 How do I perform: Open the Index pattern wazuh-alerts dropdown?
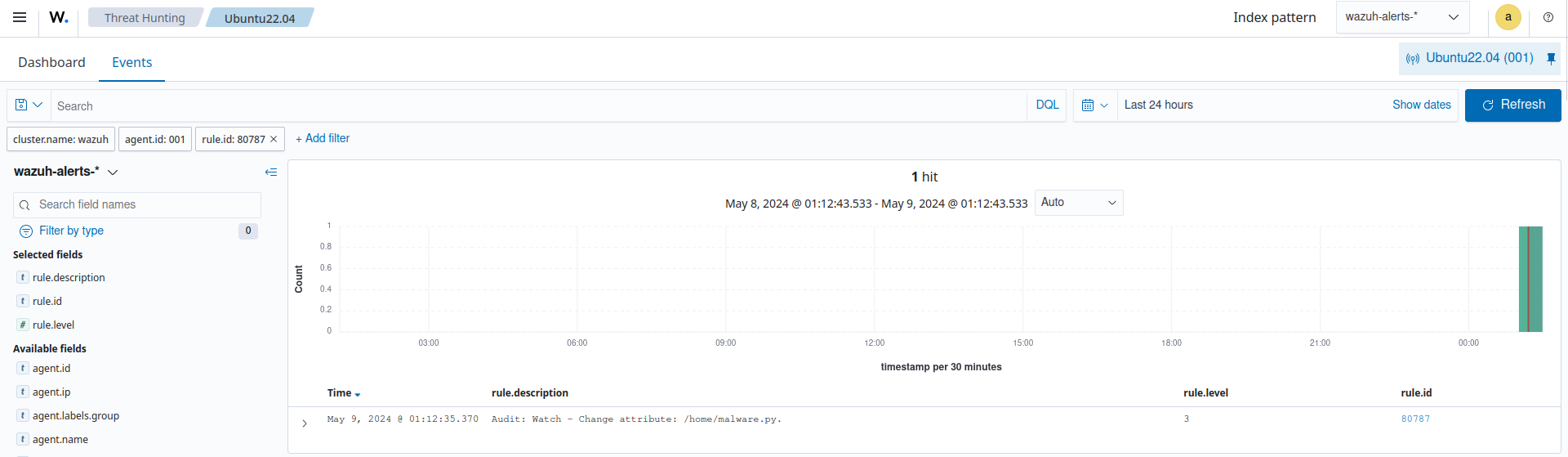pyautogui.click(x=1401, y=17)
